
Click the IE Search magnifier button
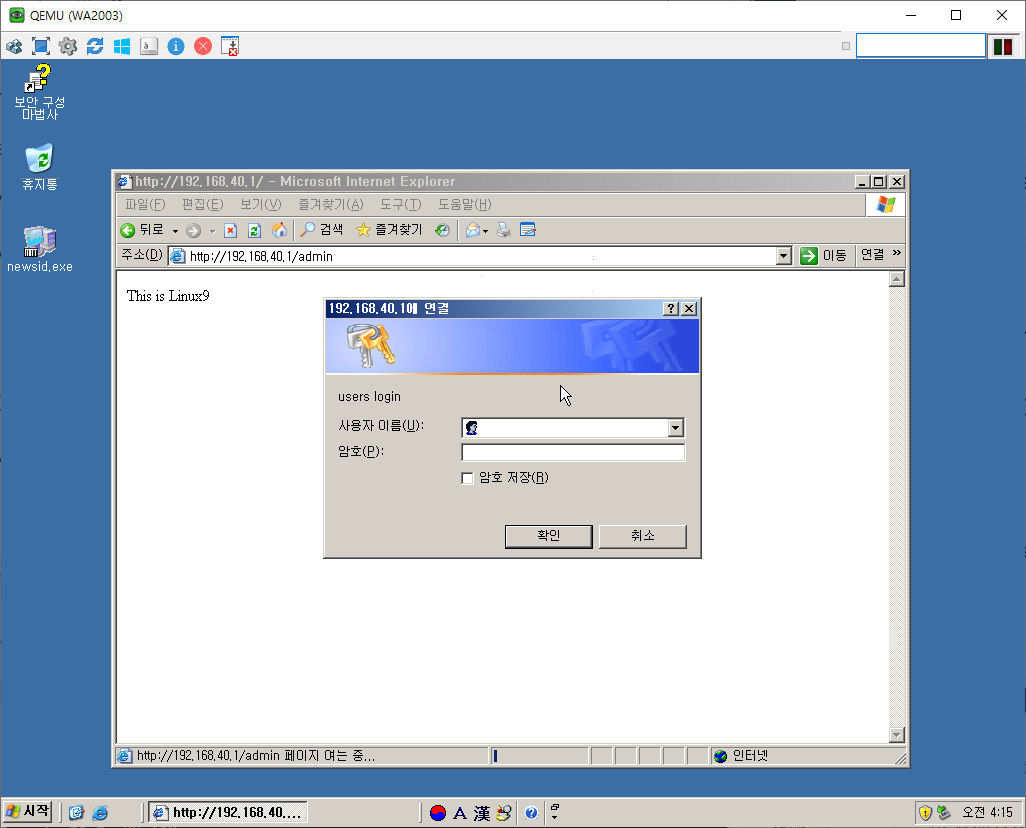[321, 230]
